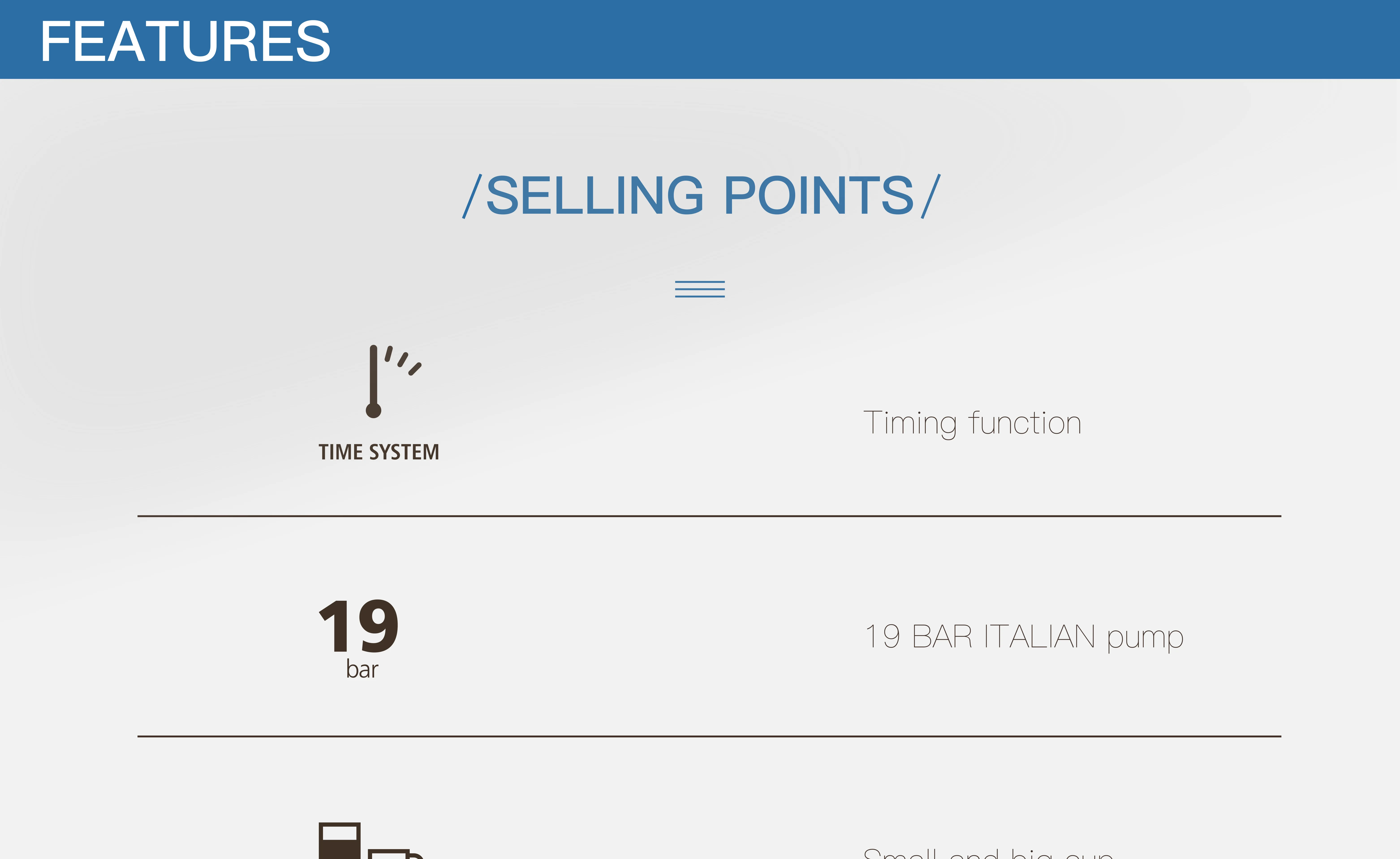Click the slash before SELLING
This screenshot has height=859, width=1400.
coord(472,196)
